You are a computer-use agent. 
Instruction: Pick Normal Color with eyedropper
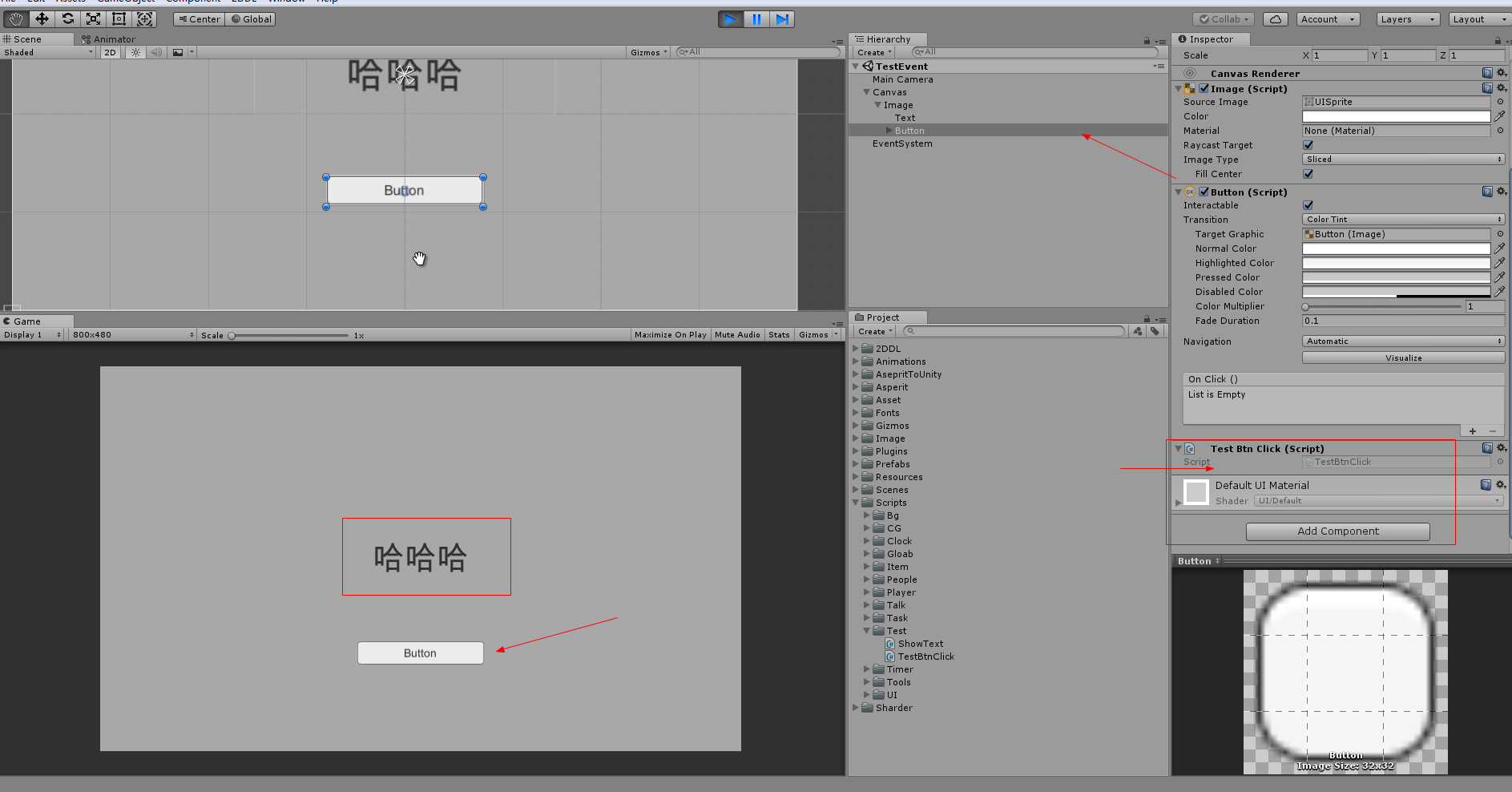[1500, 249]
